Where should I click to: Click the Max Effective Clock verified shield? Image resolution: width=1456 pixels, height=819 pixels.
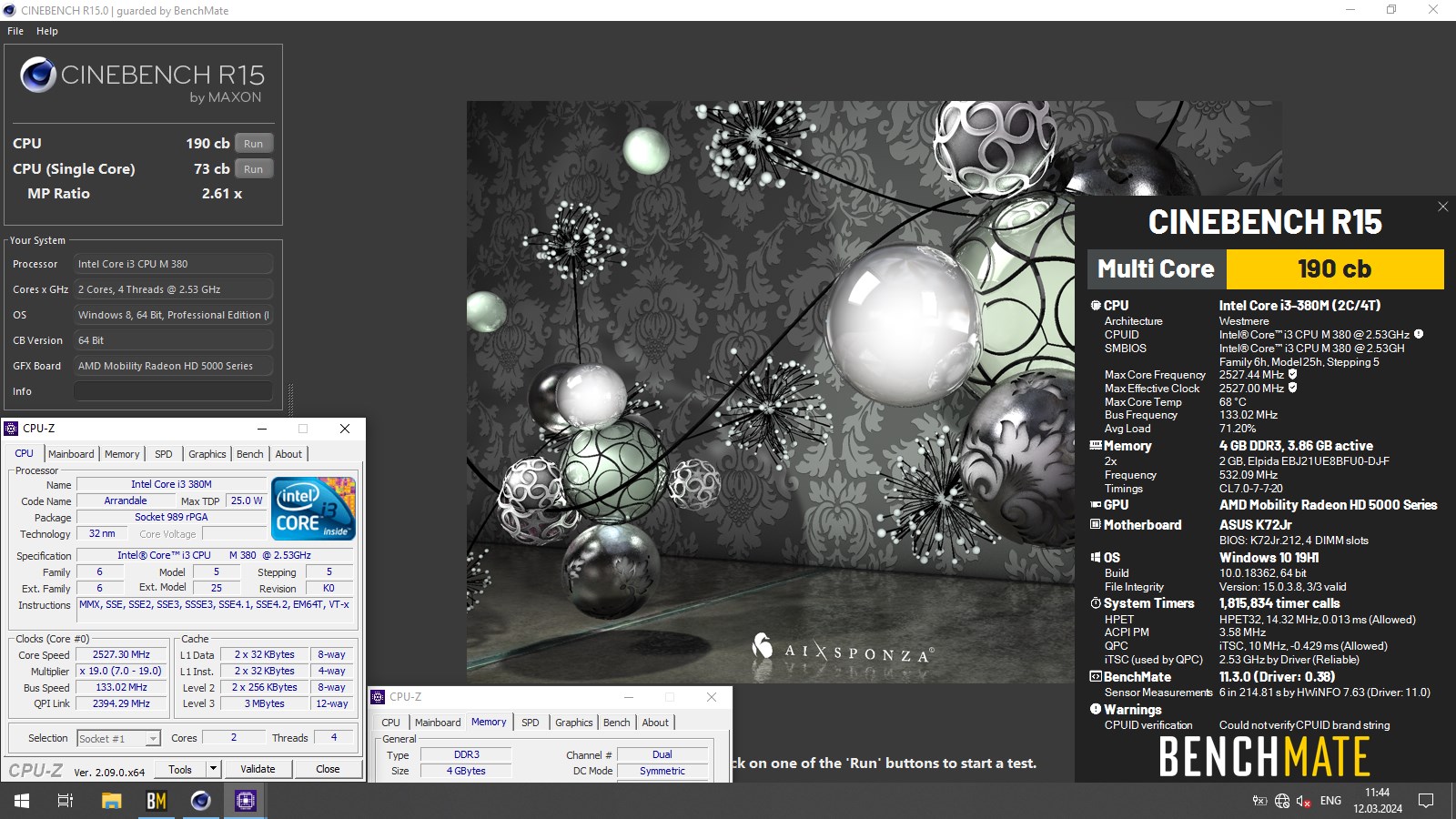(1293, 388)
